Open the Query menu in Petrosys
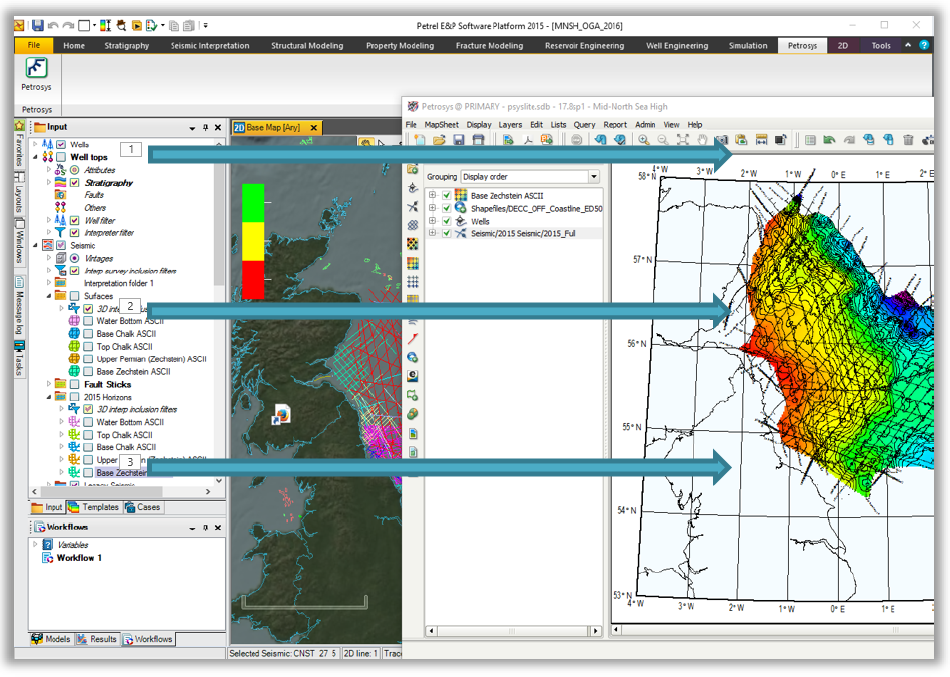This screenshot has width=950, height=677. point(584,124)
